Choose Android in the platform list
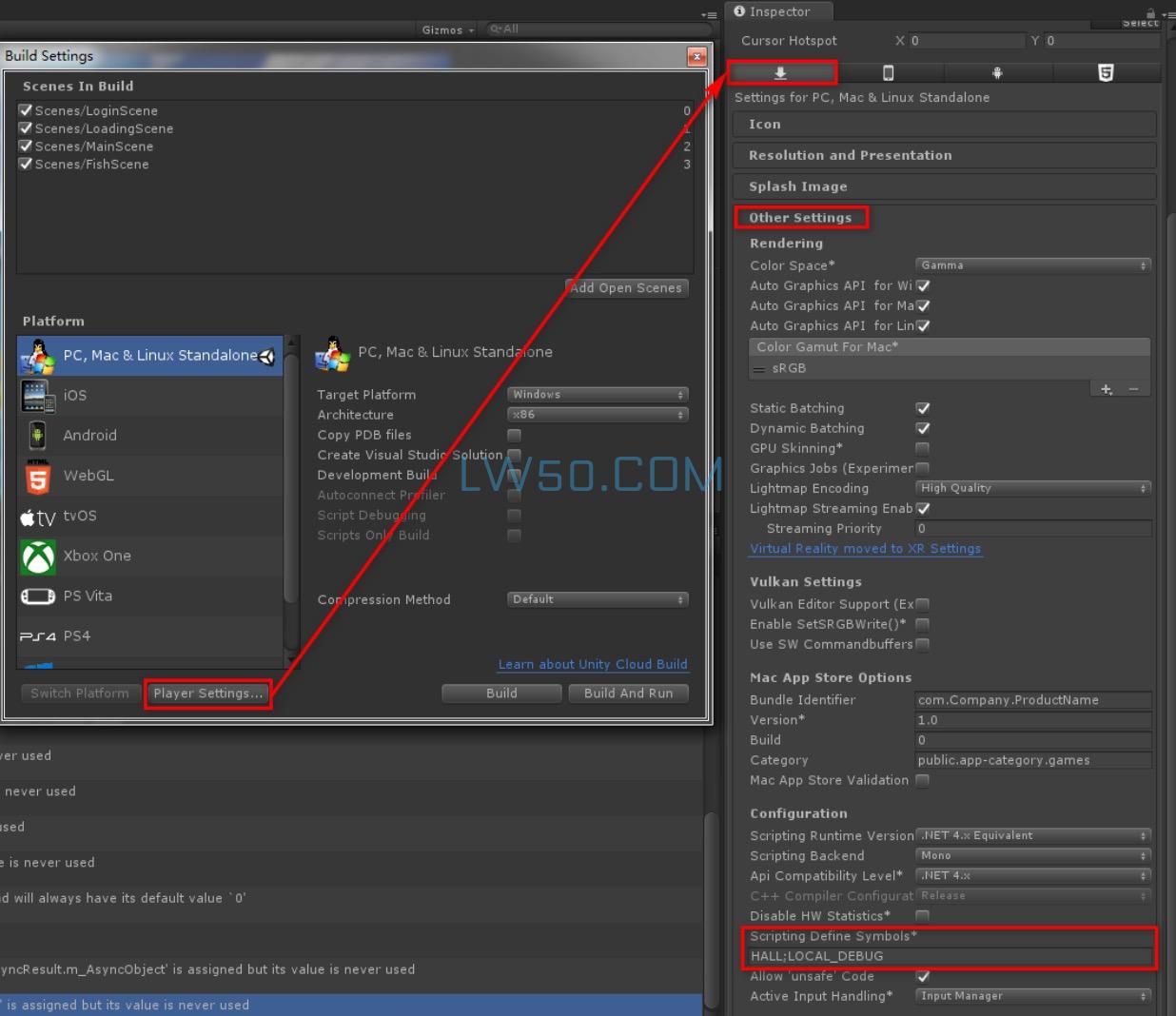 [x=89, y=436]
